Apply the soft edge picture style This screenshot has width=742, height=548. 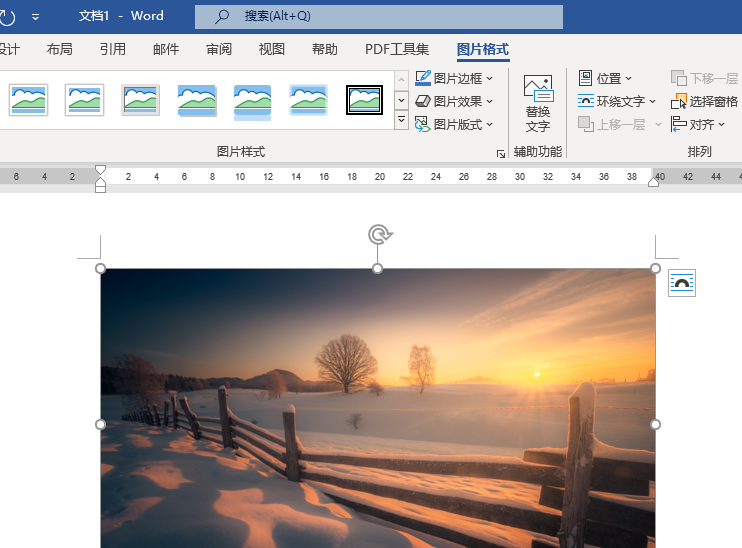309,100
